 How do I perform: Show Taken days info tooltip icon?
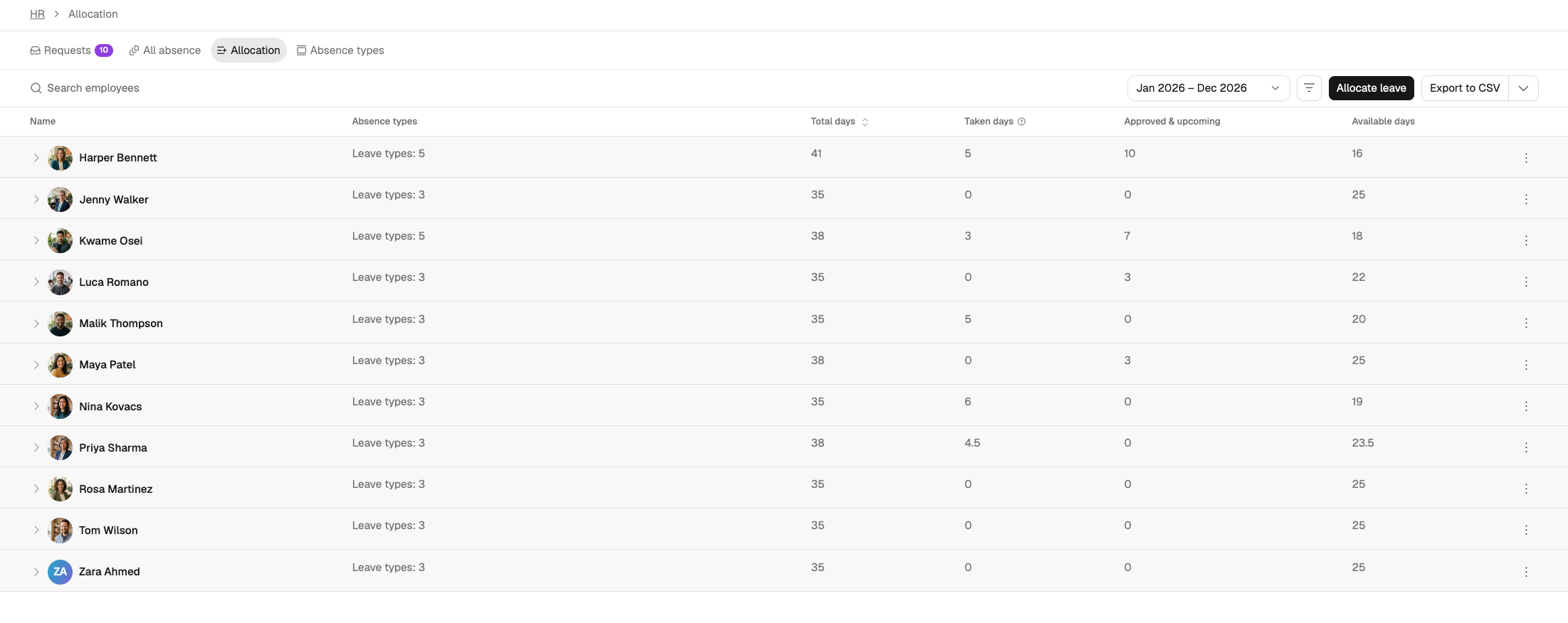(x=1021, y=122)
